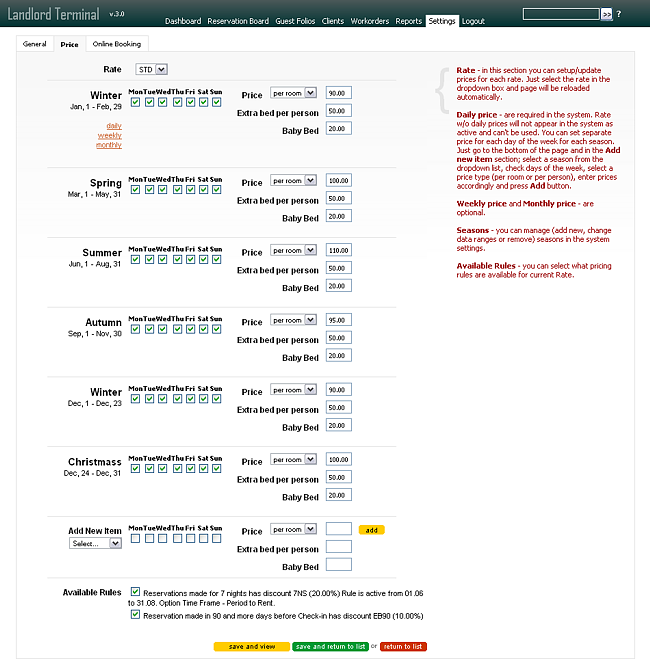Click the top search input field
The image size is (650, 668).
pos(561,14)
